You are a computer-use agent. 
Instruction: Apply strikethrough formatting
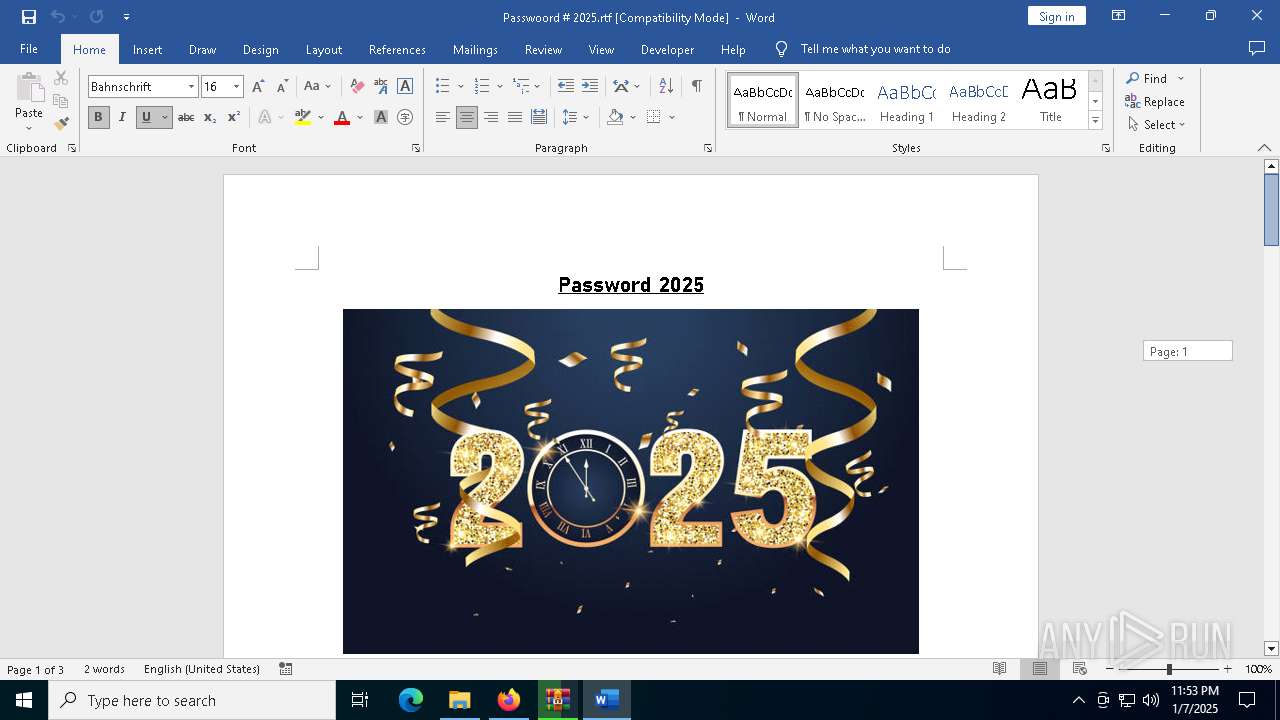pos(186,117)
